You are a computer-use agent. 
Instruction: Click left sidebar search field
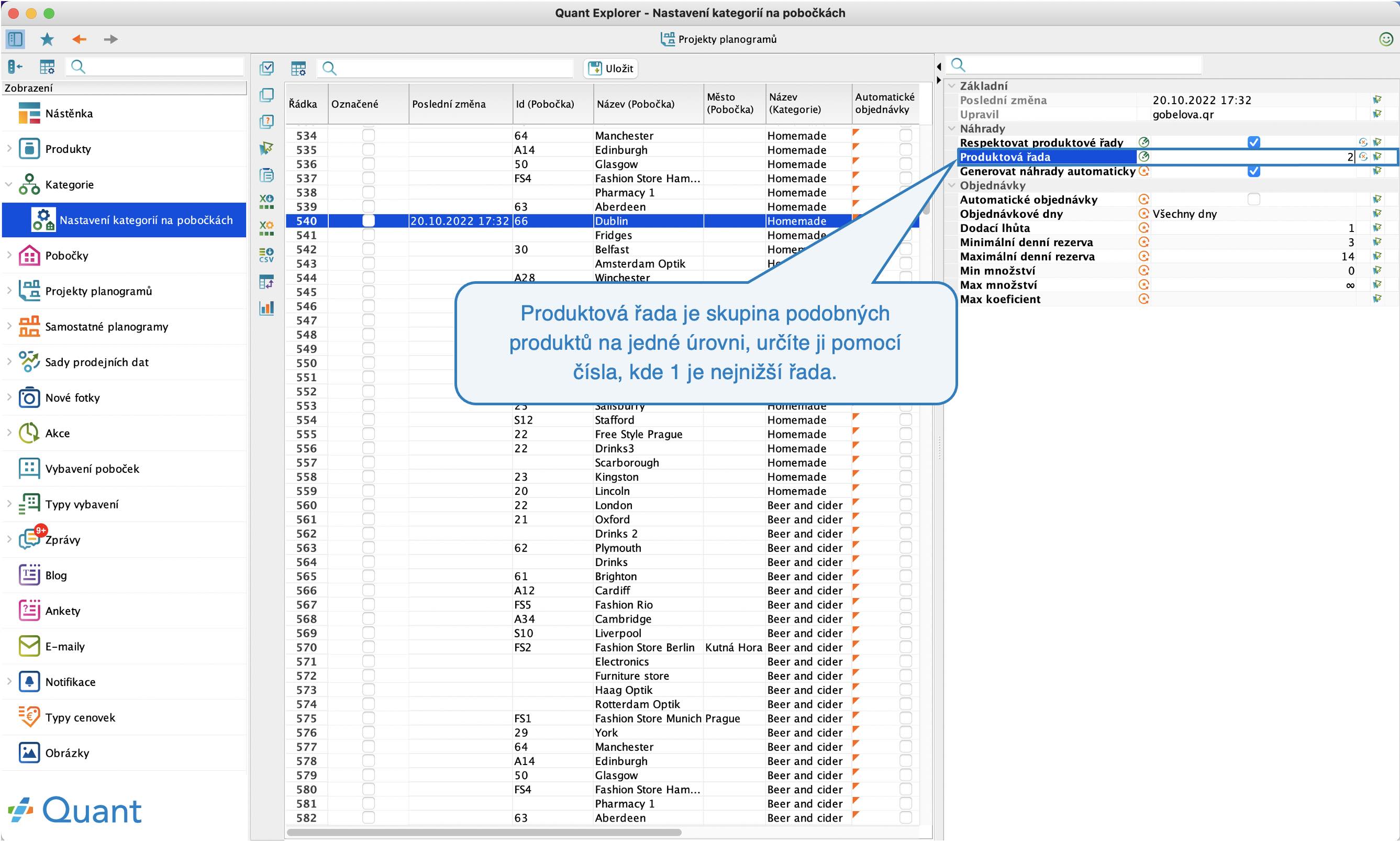pyautogui.click(x=154, y=67)
